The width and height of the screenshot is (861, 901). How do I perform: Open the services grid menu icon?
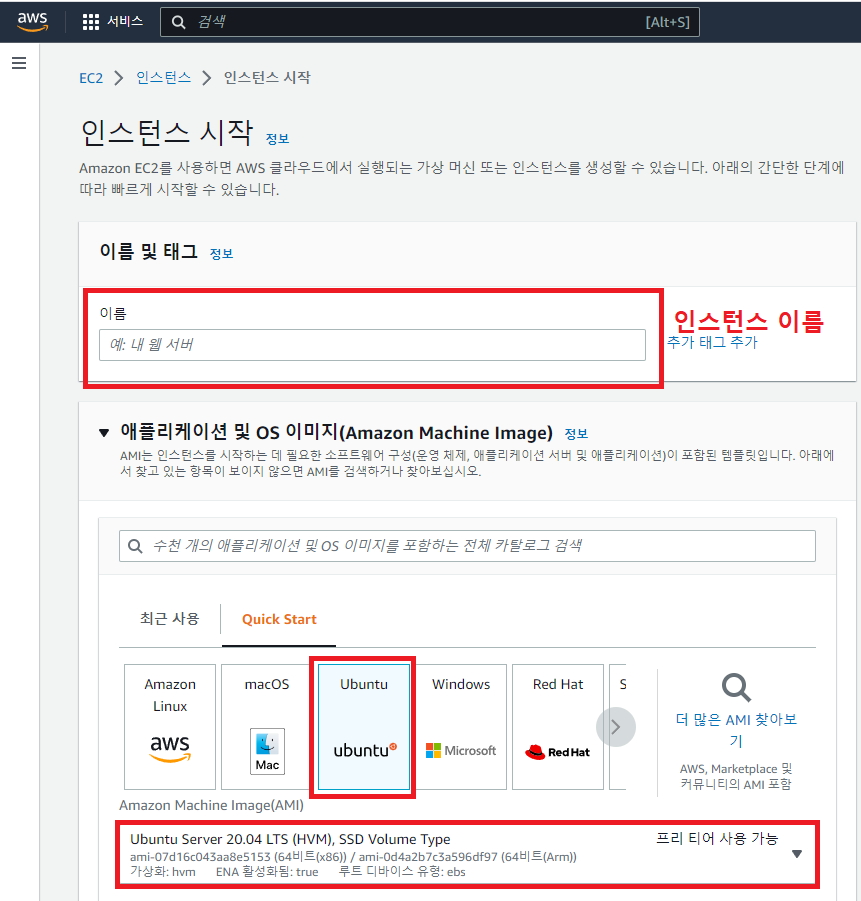click(91, 22)
